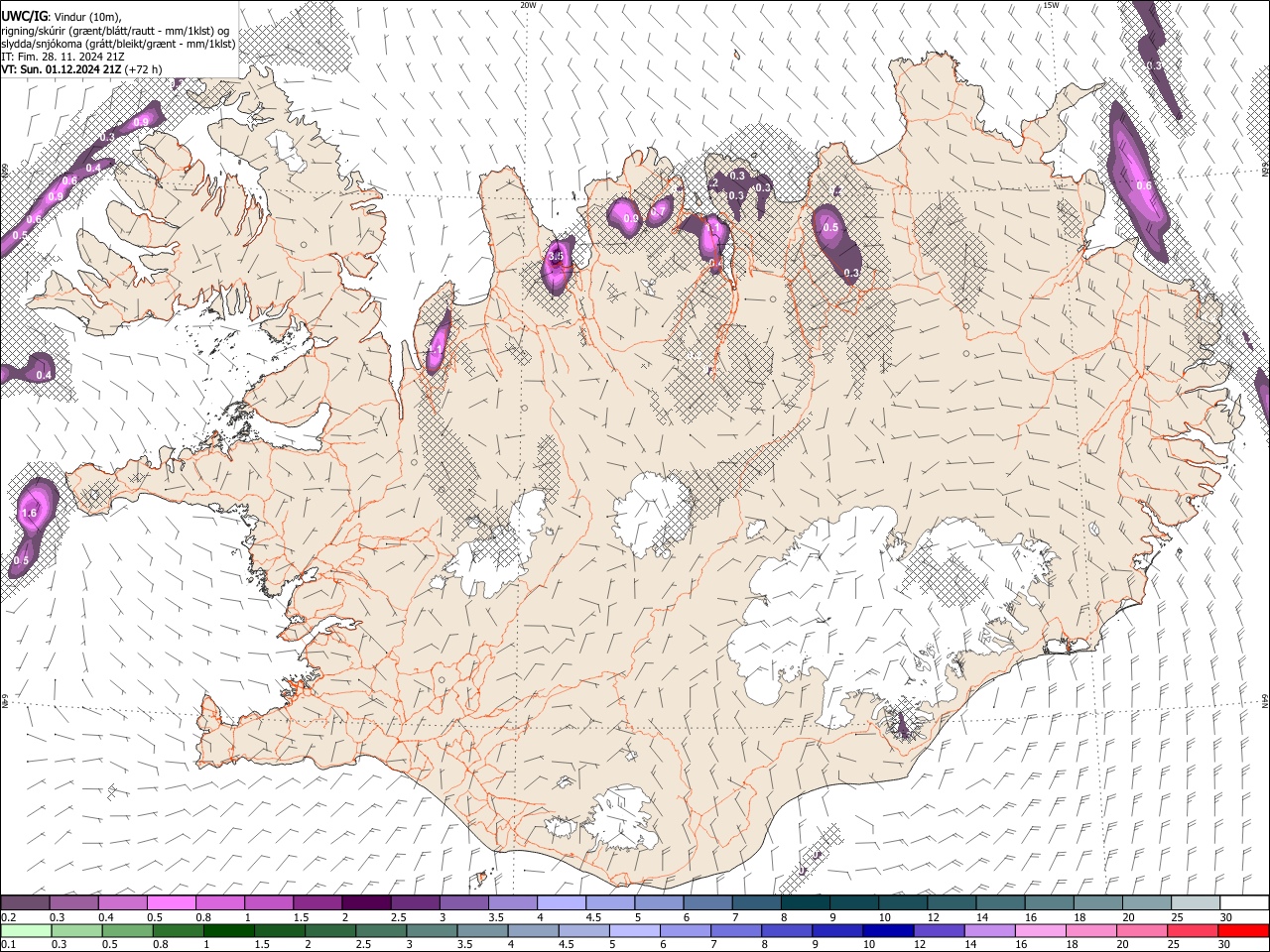The width and height of the screenshot is (1270, 952).
Task: Click the crimson-pink 25 swatch in lower legend
Action: [x=1192, y=930]
